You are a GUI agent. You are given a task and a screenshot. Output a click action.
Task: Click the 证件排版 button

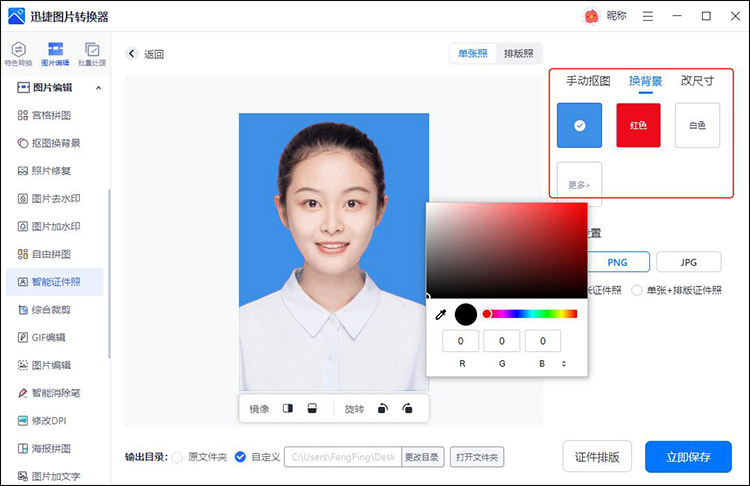coord(597,457)
